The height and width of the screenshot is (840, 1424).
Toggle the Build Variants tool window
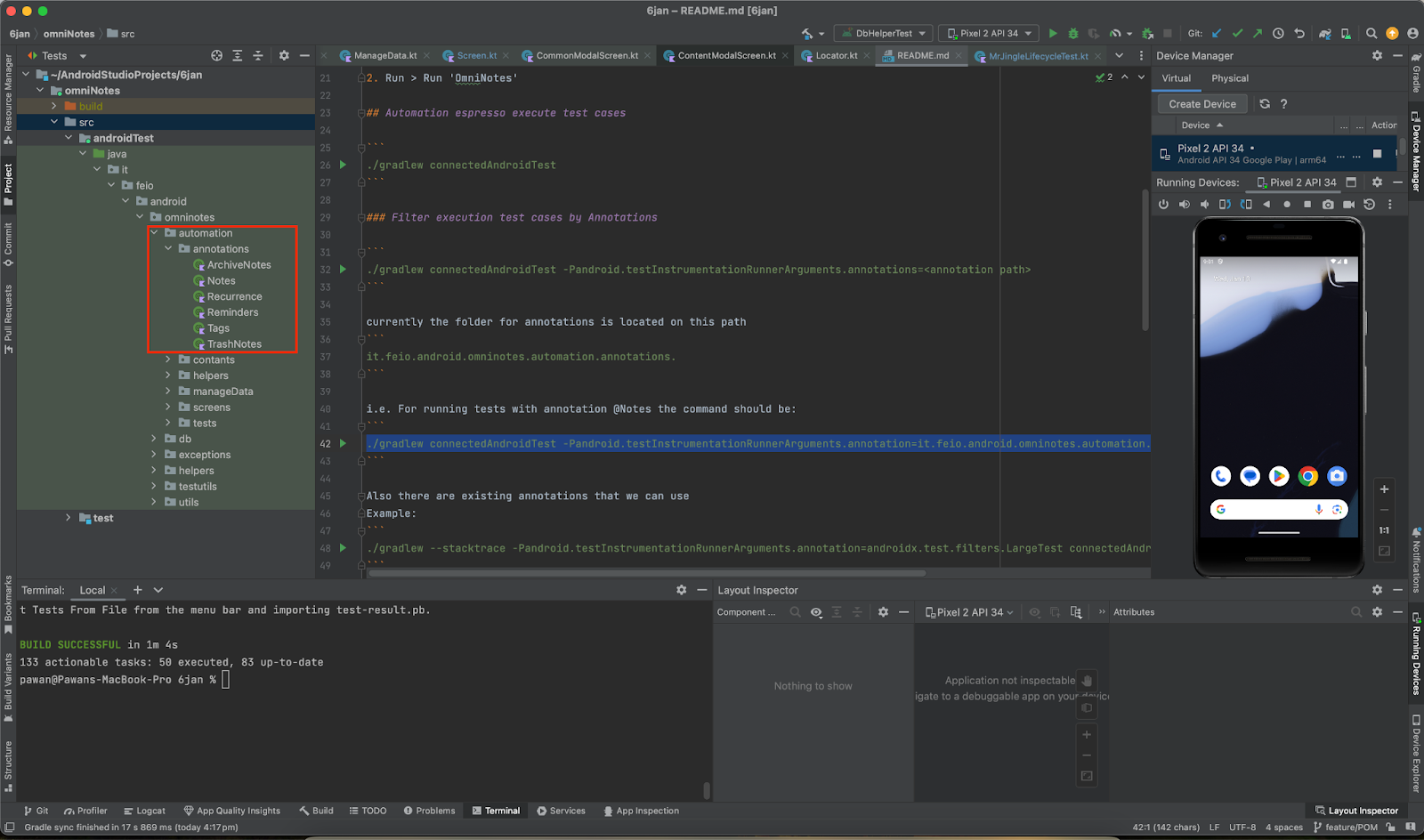coord(8,687)
